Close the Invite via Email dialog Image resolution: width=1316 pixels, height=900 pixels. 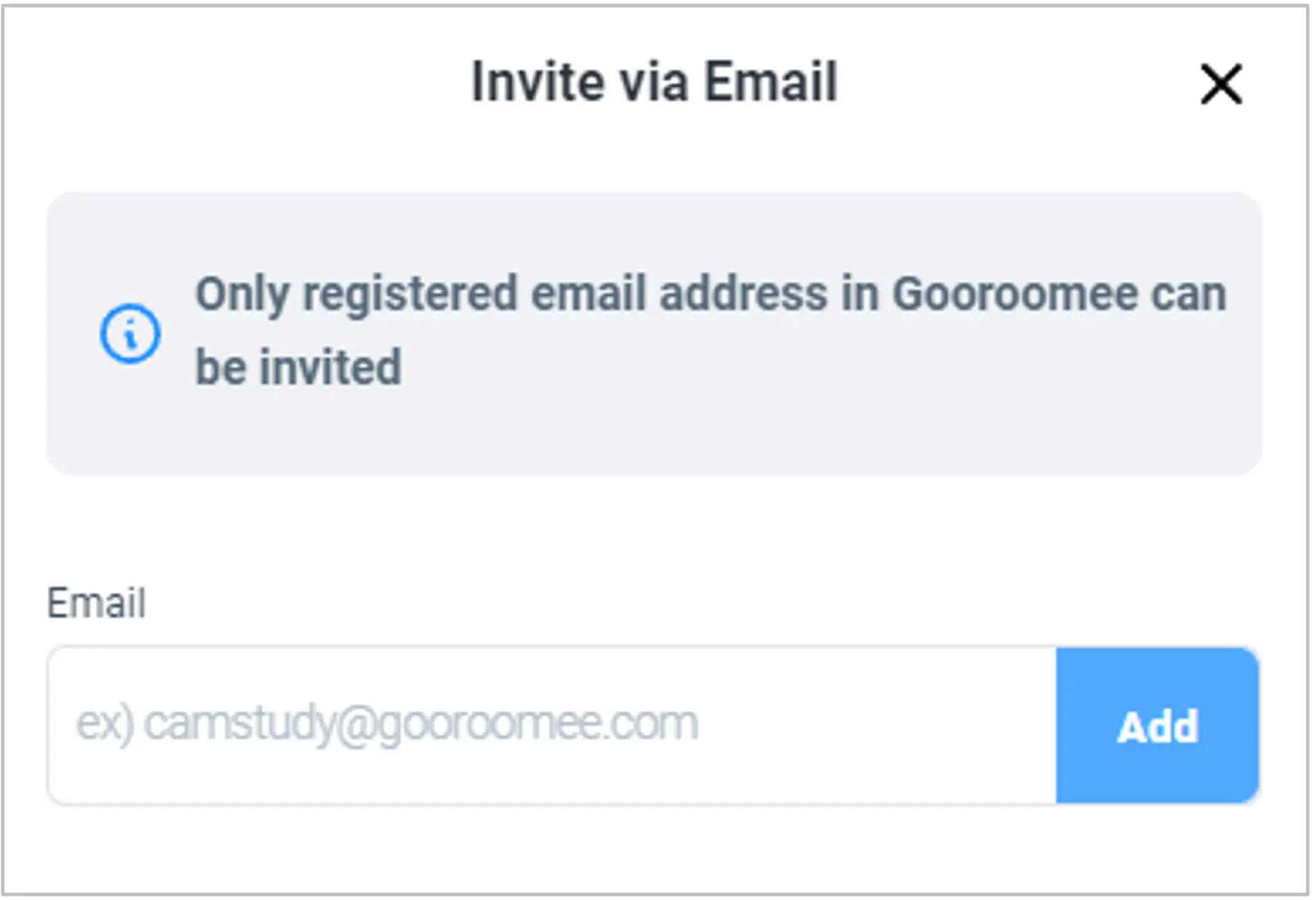(x=1220, y=84)
